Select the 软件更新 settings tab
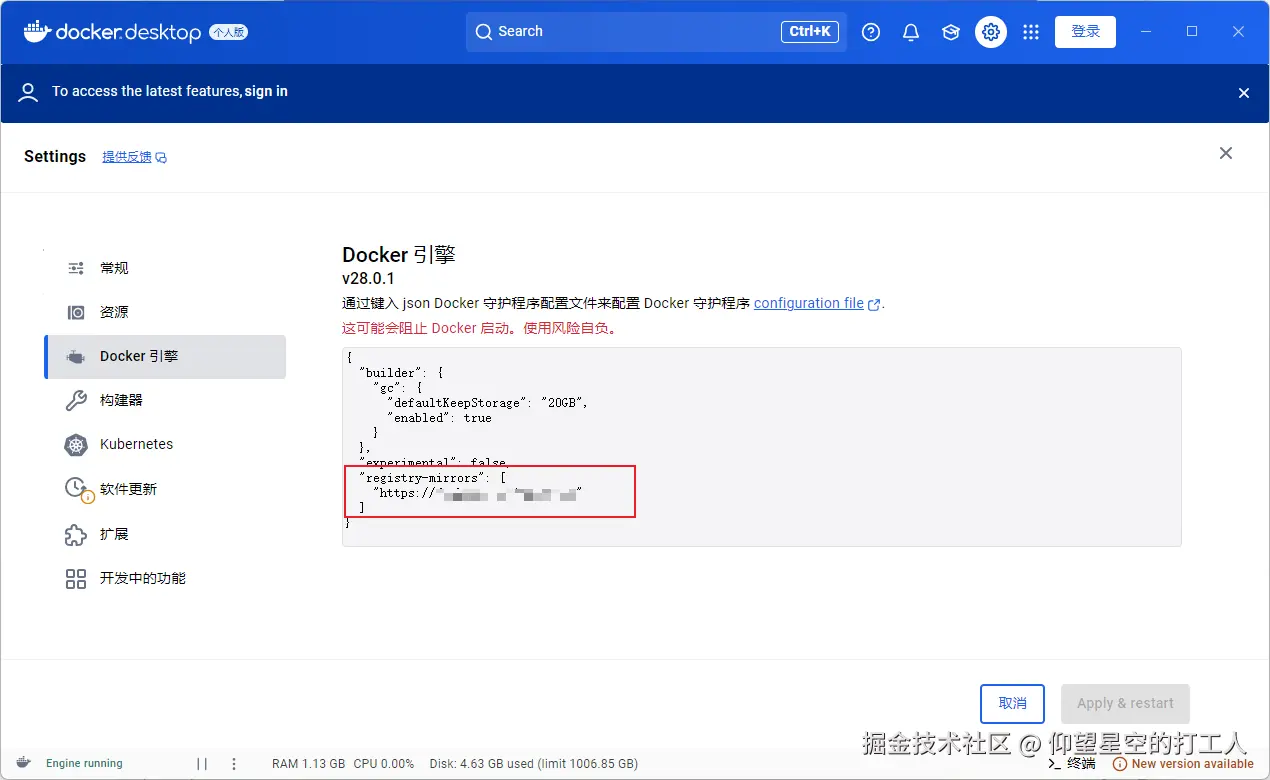 [x=165, y=489]
